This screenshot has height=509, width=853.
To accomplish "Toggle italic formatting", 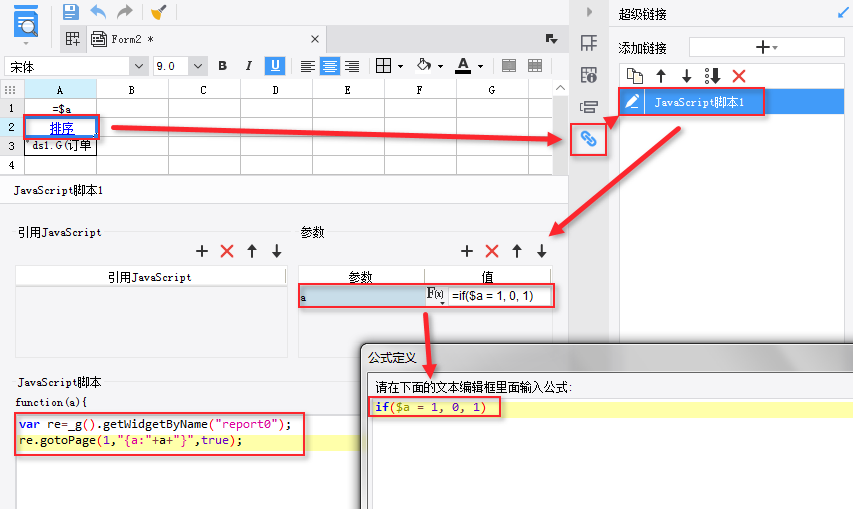I will click(249, 66).
